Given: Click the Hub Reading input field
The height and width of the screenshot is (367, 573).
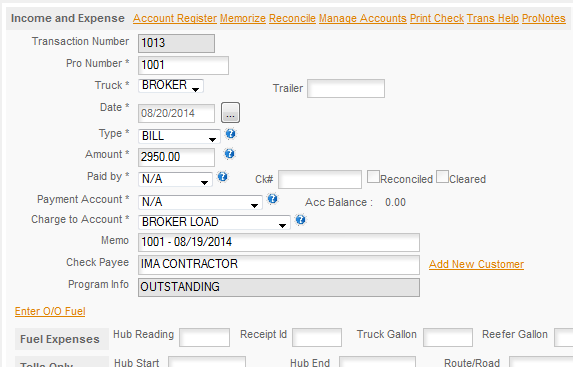Looking at the screenshot, I should (x=204, y=337).
